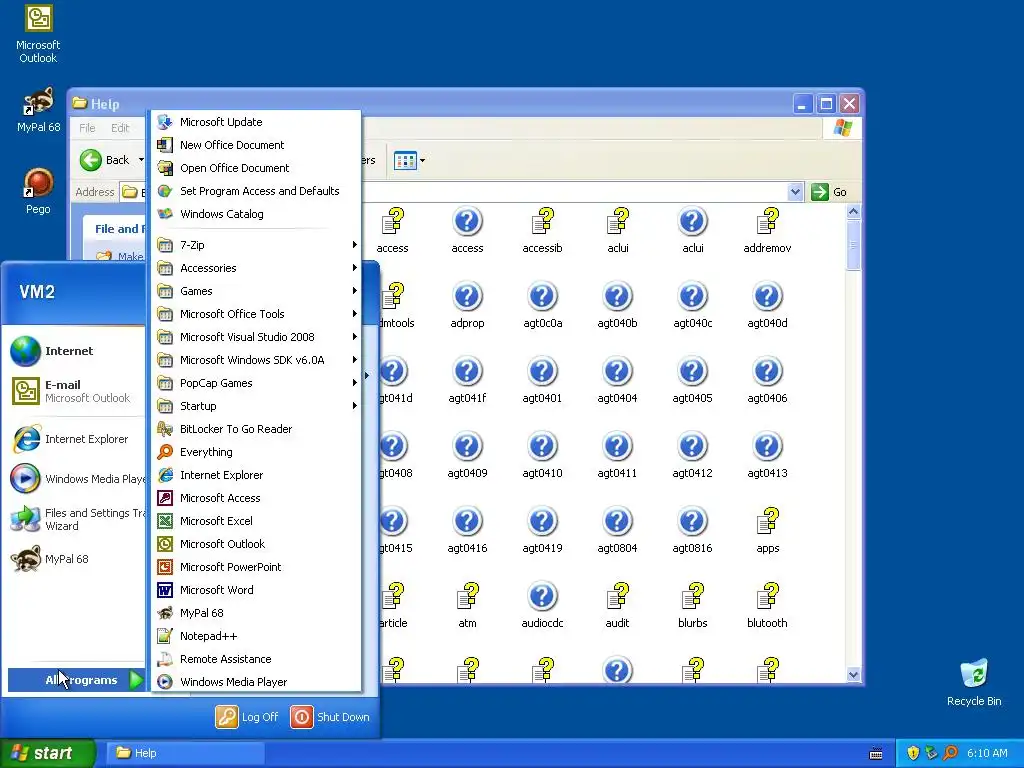Select the agt0413 help file
Image resolution: width=1024 pixels, height=768 pixels.
click(767, 455)
